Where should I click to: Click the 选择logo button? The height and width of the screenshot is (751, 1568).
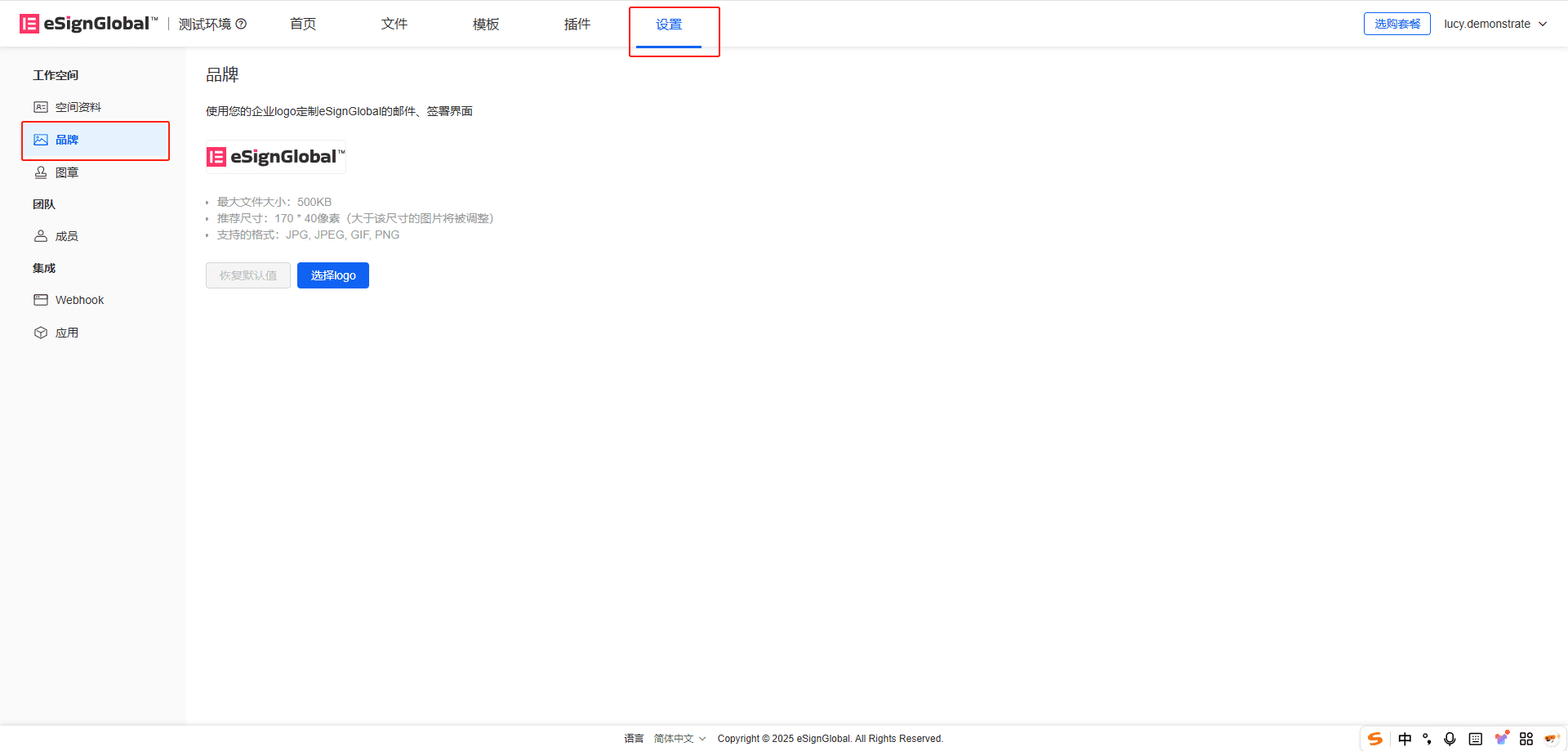[333, 275]
